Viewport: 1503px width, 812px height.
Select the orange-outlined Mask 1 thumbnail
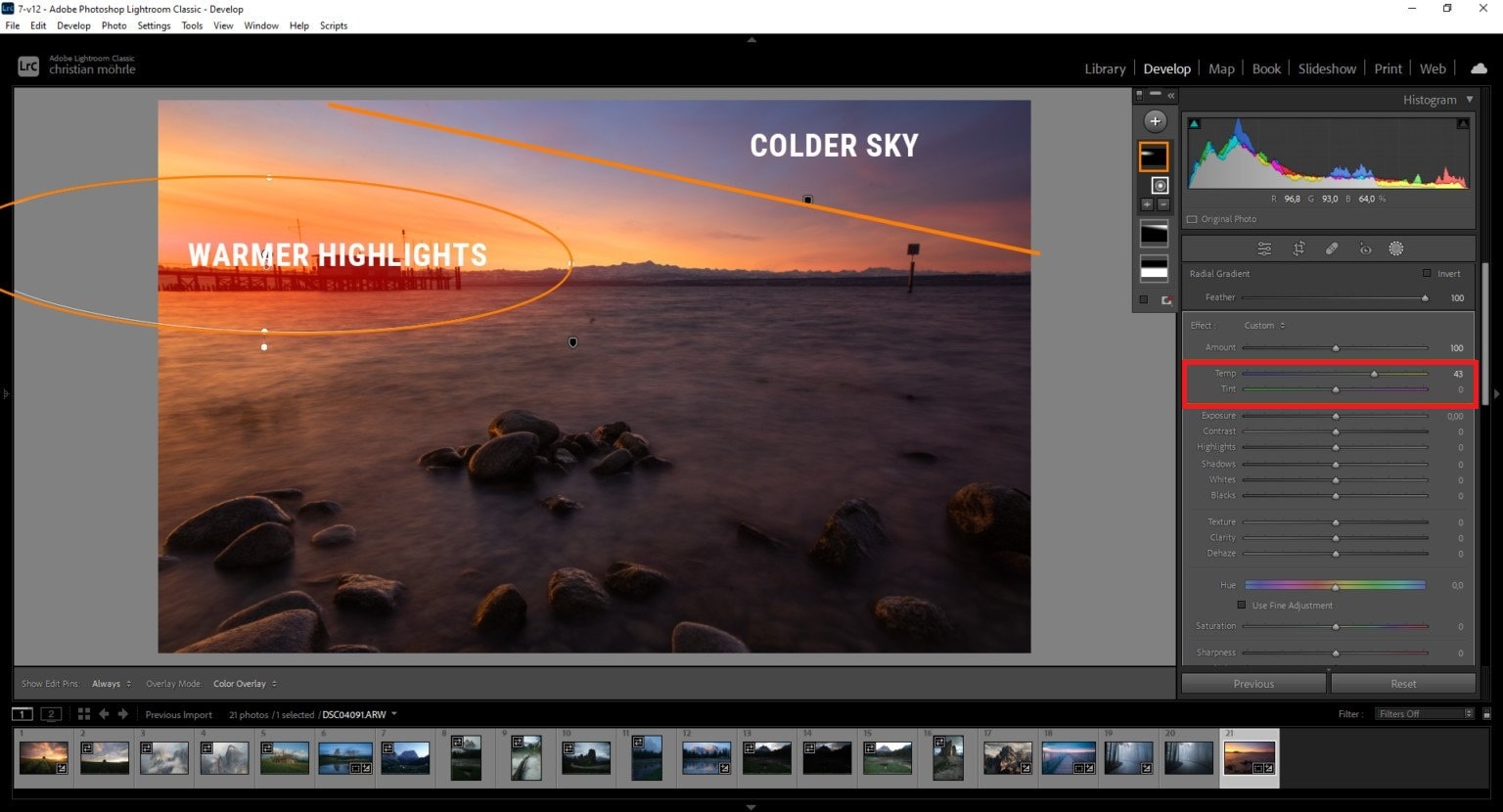click(1154, 156)
